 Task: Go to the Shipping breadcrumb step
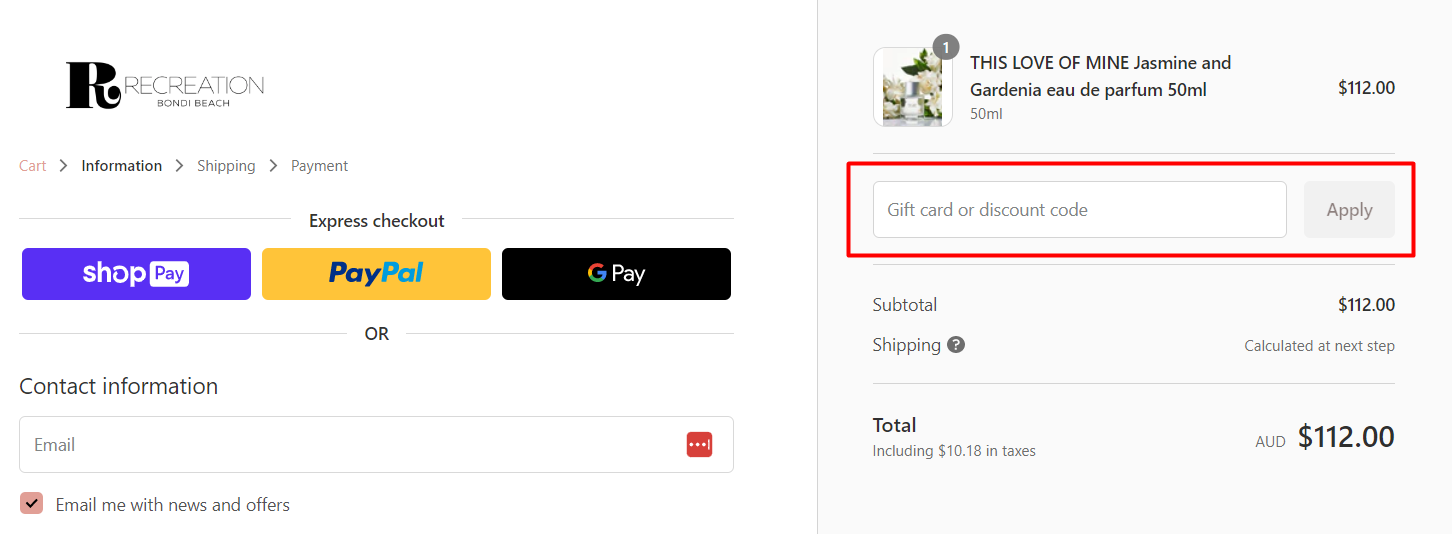pyautogui.click(x=226, y=166)
